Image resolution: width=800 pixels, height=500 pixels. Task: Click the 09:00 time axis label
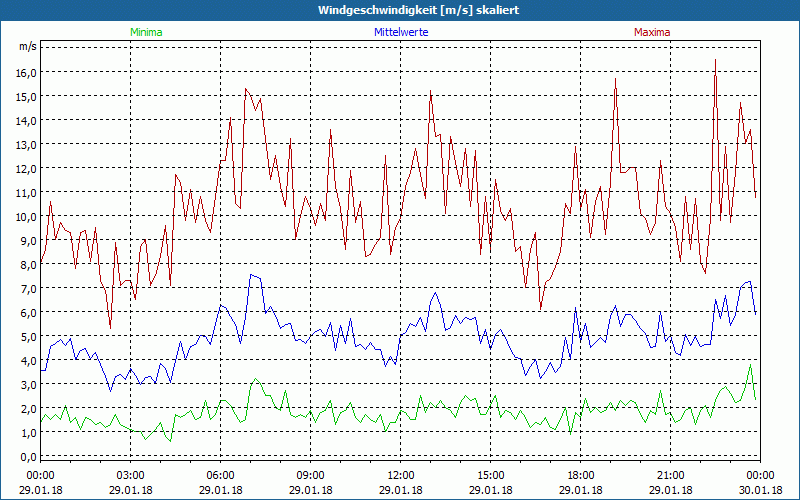[310, 476]
